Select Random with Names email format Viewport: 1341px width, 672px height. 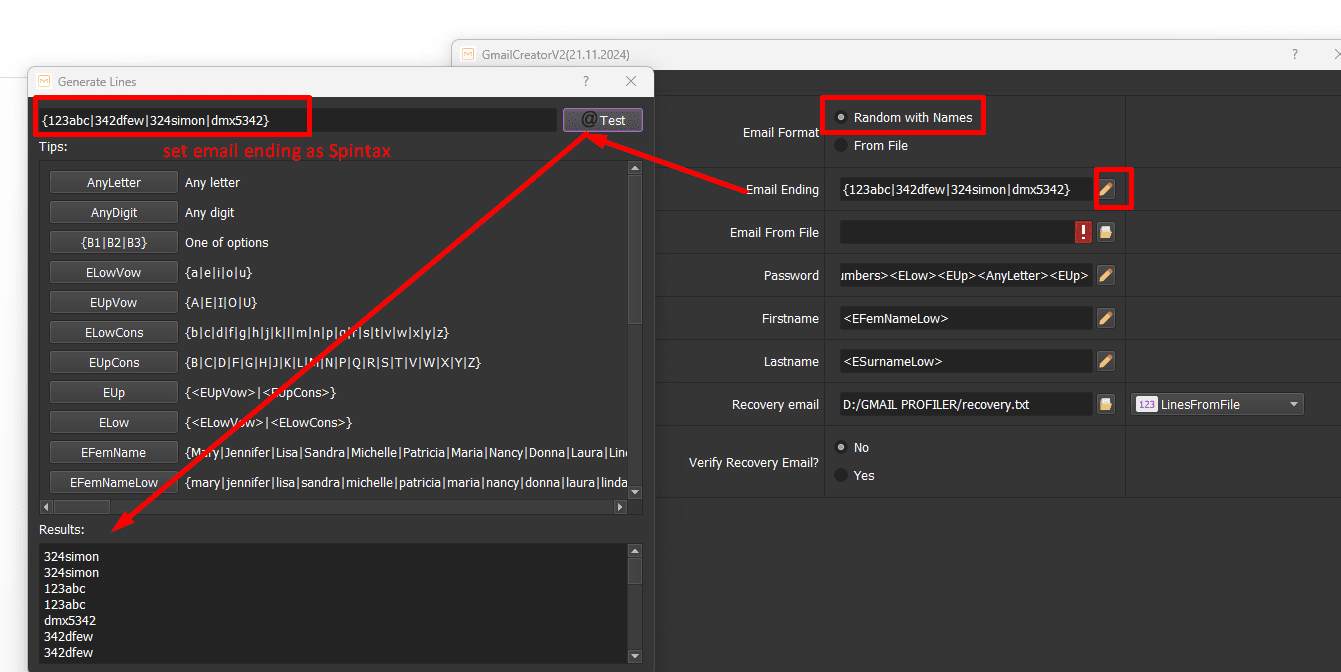[903, 117]
